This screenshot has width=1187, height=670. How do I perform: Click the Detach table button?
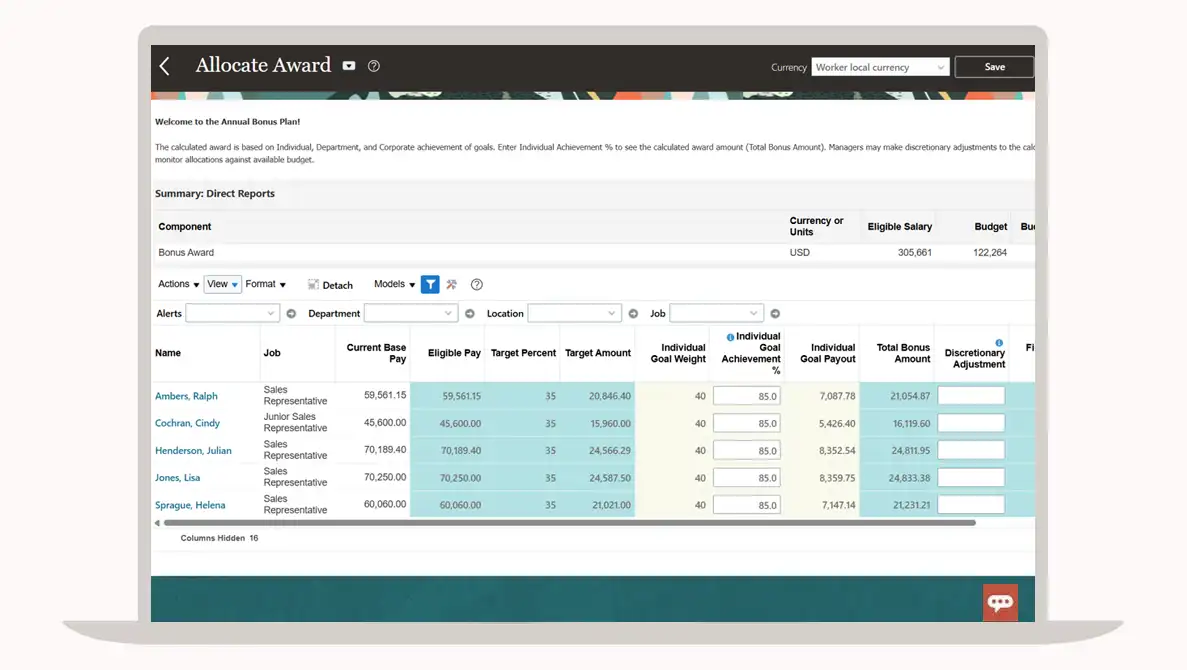click(330, 285)
